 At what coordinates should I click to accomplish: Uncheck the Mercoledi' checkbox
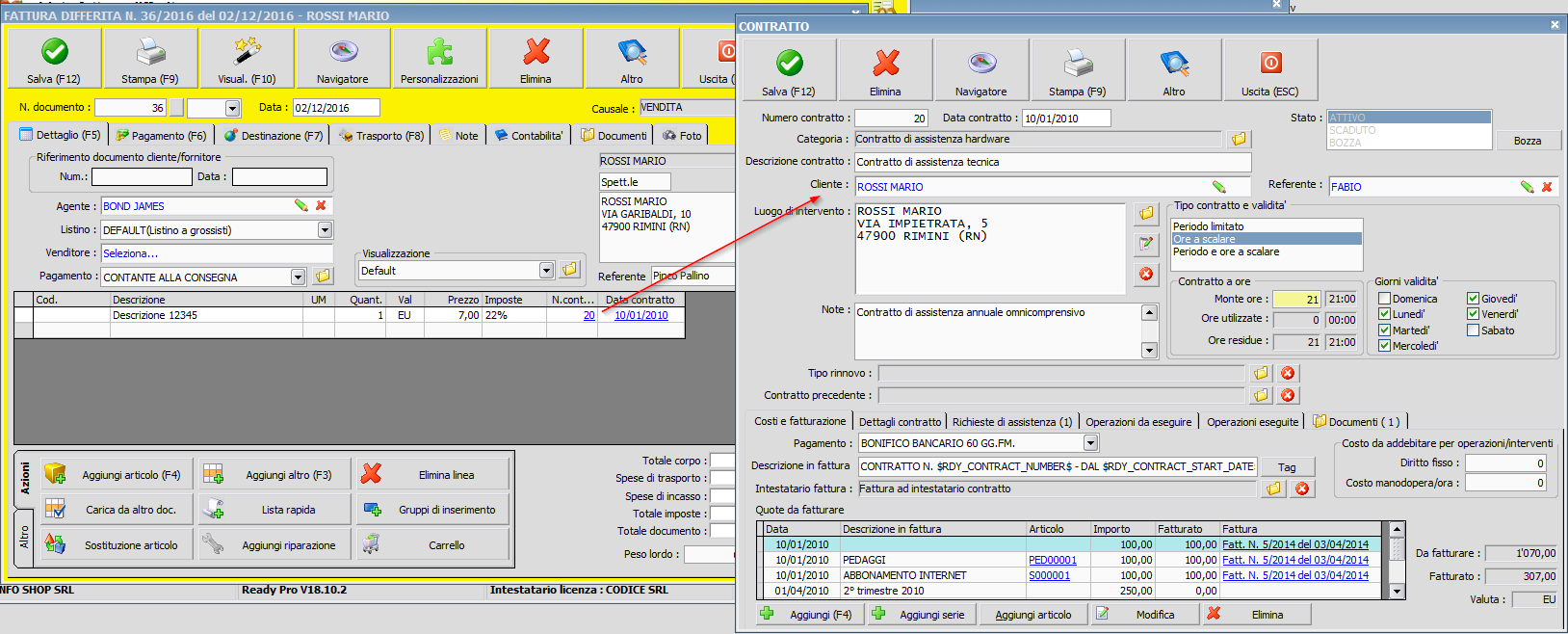pyautogui.click(x=1384, y=346)
